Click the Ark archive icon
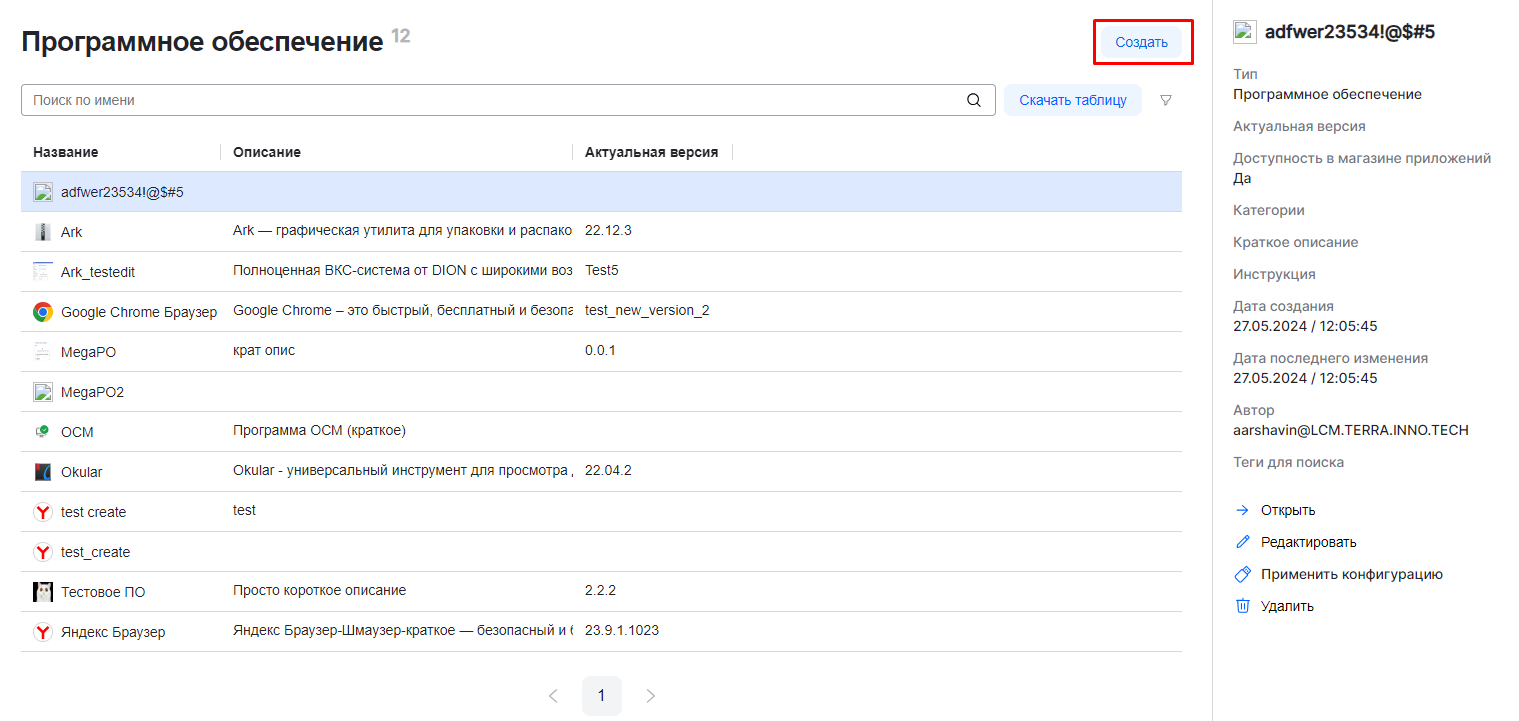The width and height of the screenshot is (1519, 721). tap(42, 232)
